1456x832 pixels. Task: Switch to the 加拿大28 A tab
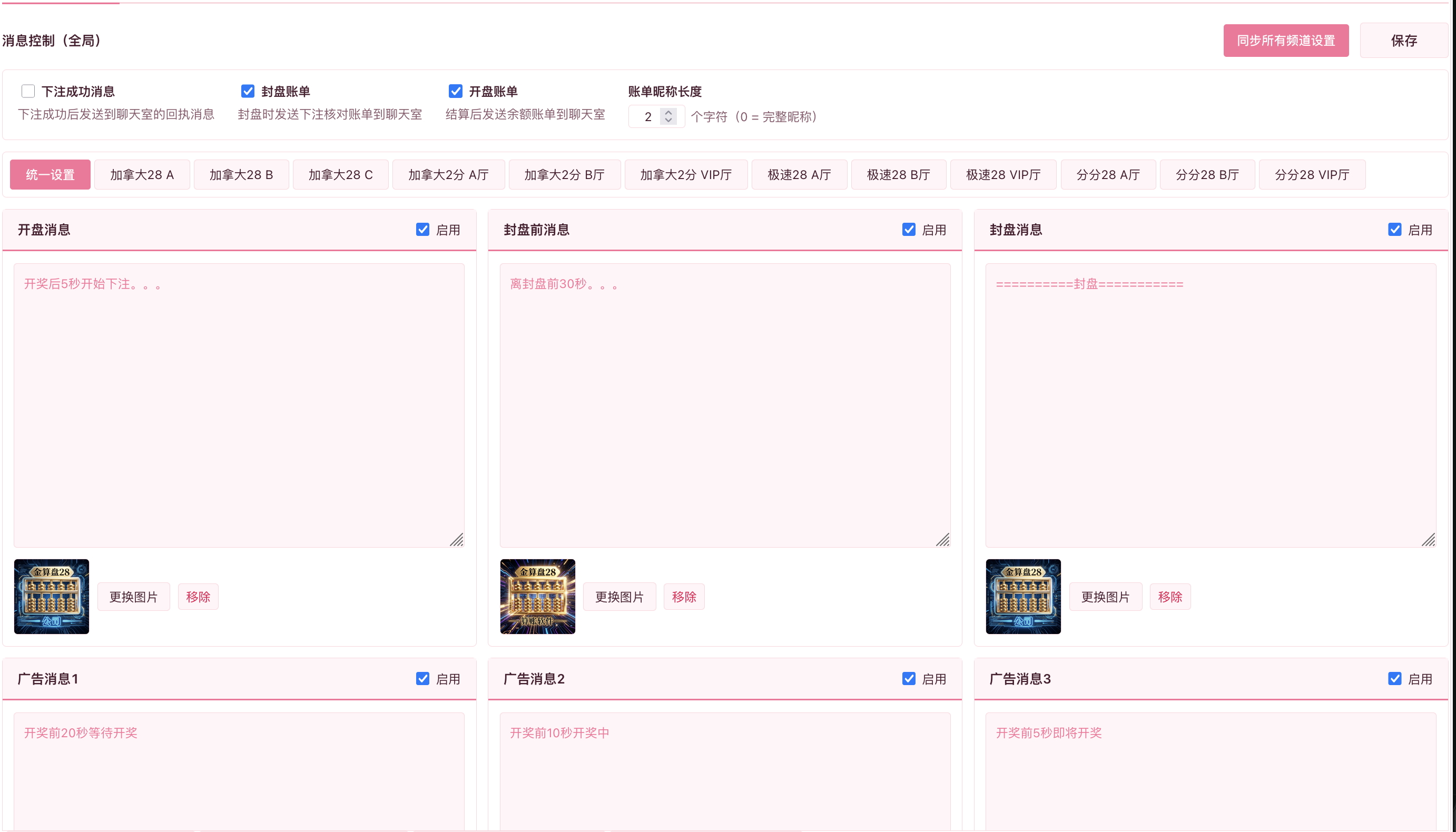[142, 175]
